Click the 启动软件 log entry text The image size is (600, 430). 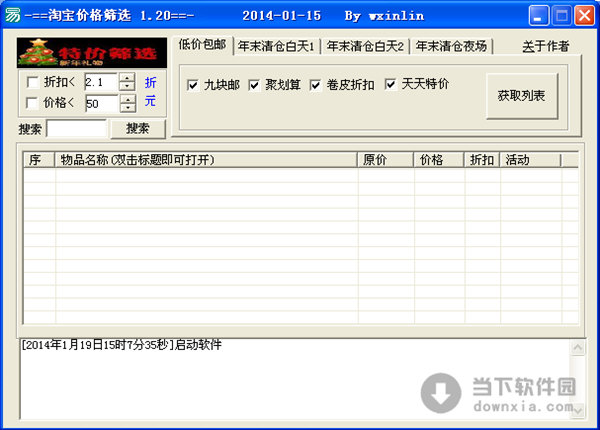coord(198,345)
